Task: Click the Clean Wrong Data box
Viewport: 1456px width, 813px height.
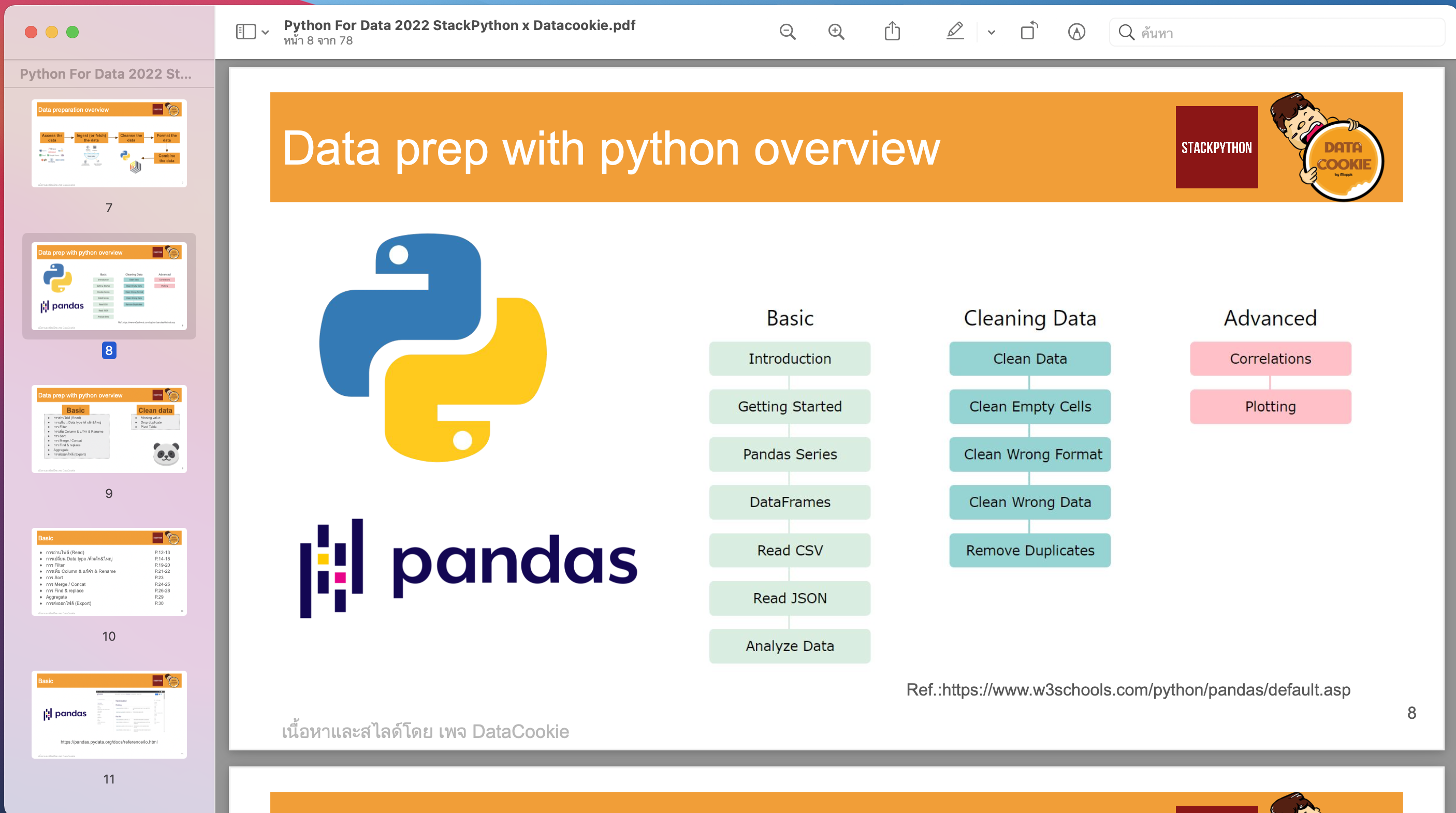Action: coord(1030,502)
